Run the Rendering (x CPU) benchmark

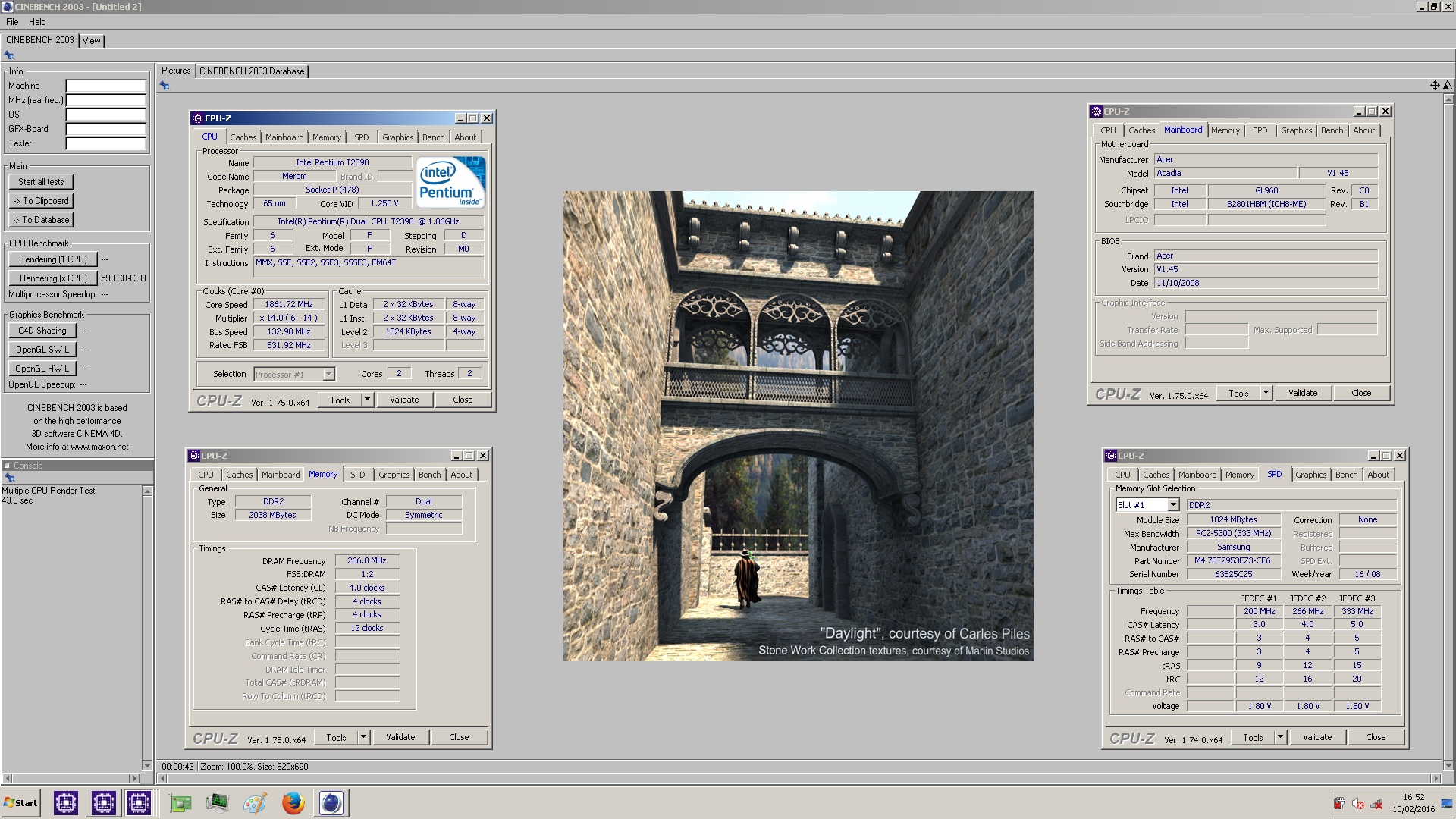tap(53, 278)
